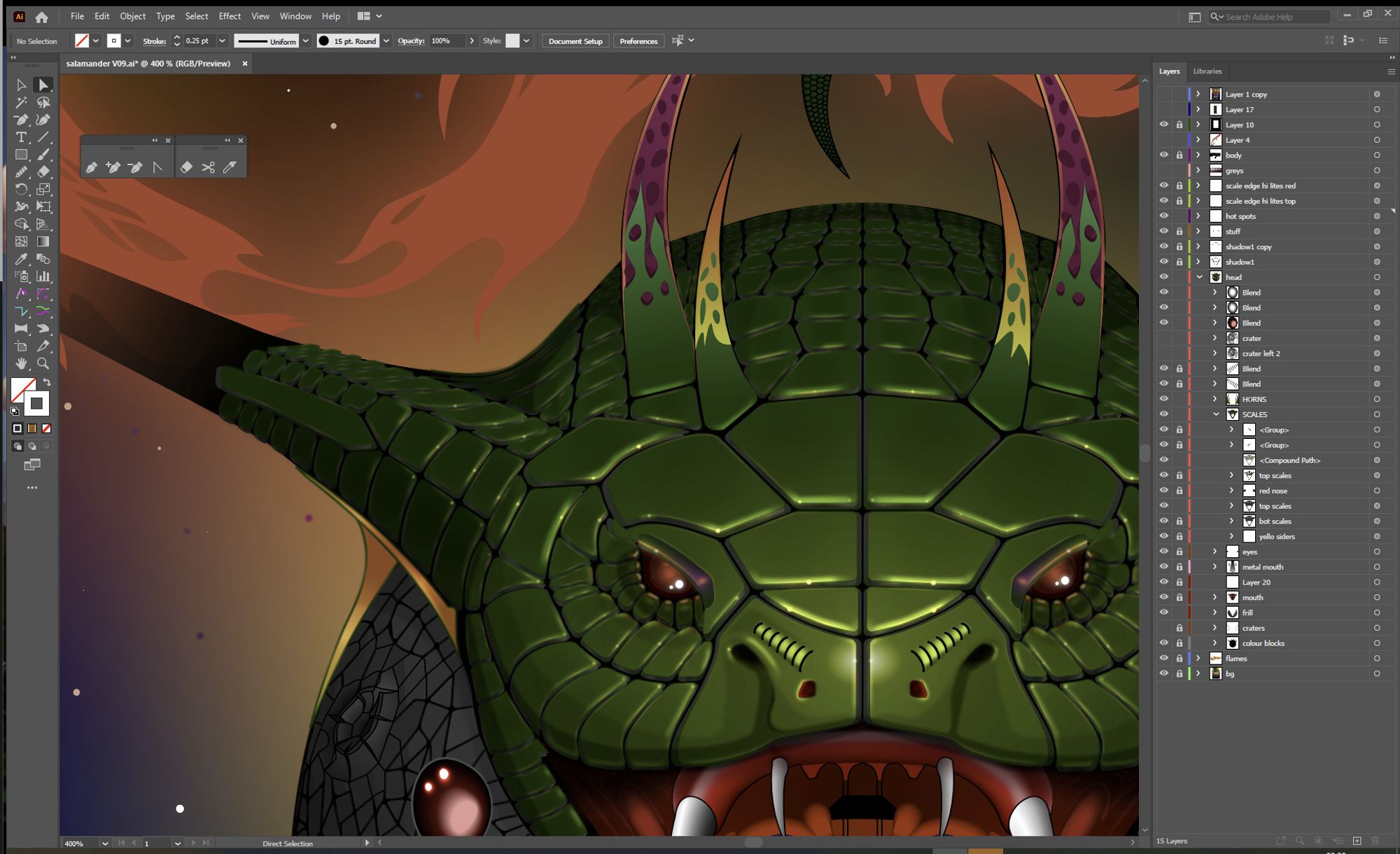Click the Opacity label link
The image size is (1400, 854).
click(x=411, y=41)
